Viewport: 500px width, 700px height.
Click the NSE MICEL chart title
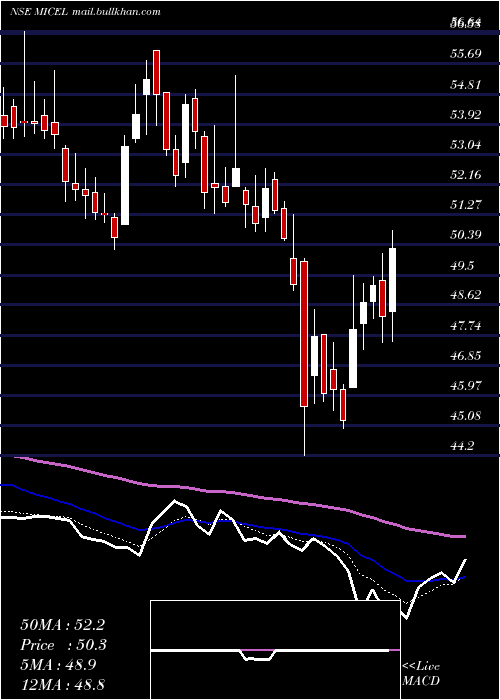pos(39,12)
